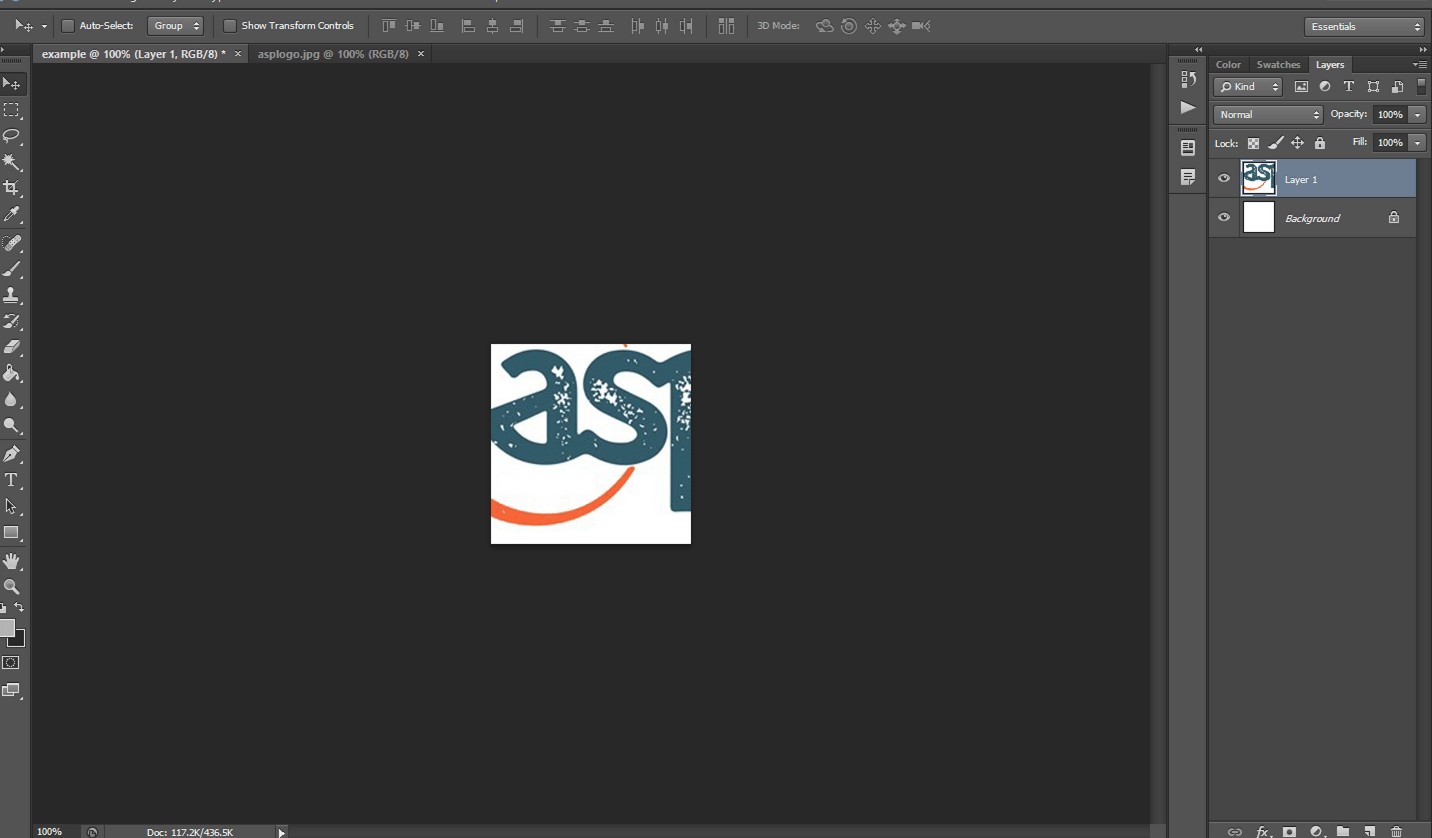Add a layer style with fx icon
The width and height of the screenshot is (1432, 838).
point(1263,831)
